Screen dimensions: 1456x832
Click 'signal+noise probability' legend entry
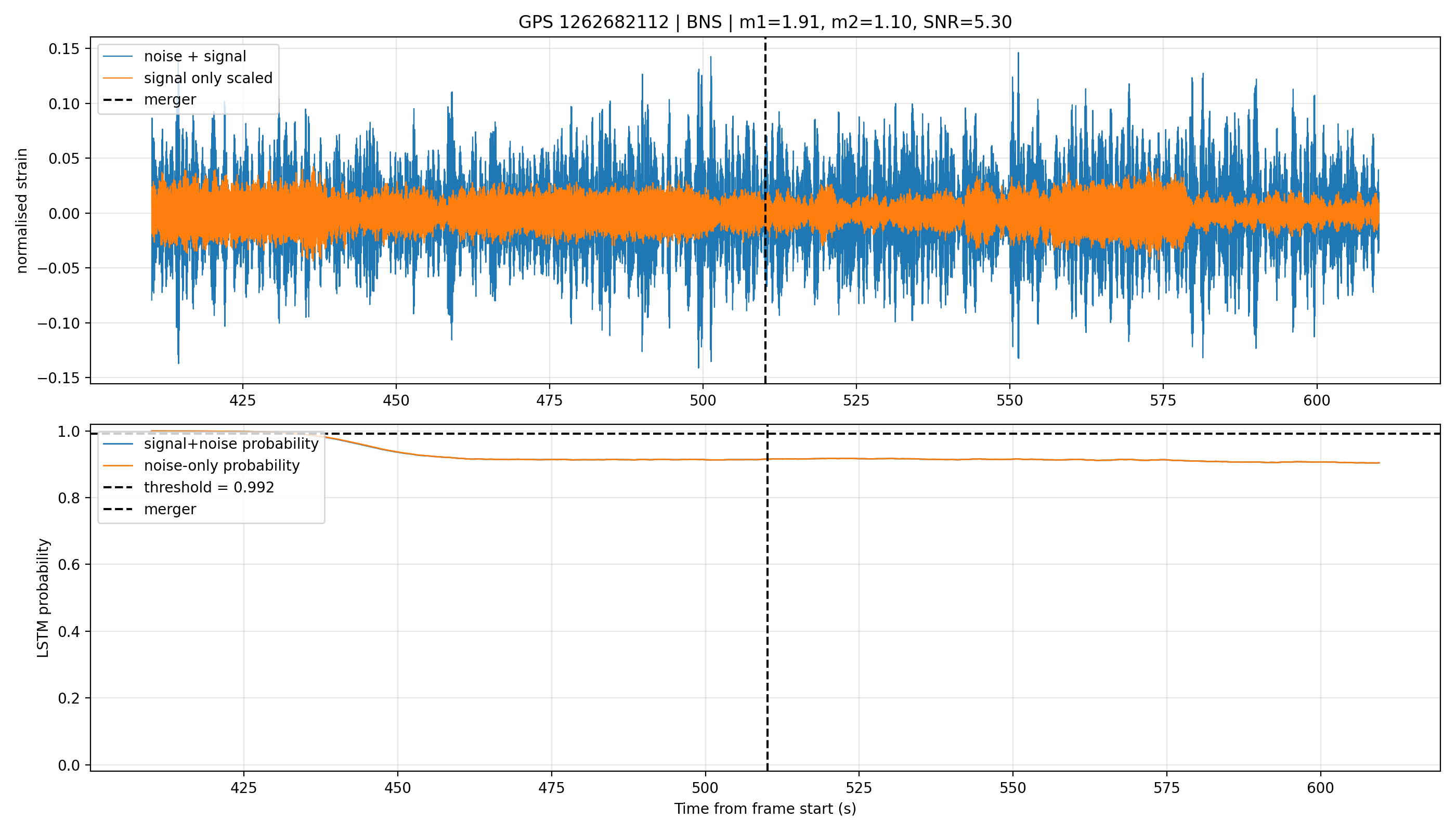[x=211, y=444]
